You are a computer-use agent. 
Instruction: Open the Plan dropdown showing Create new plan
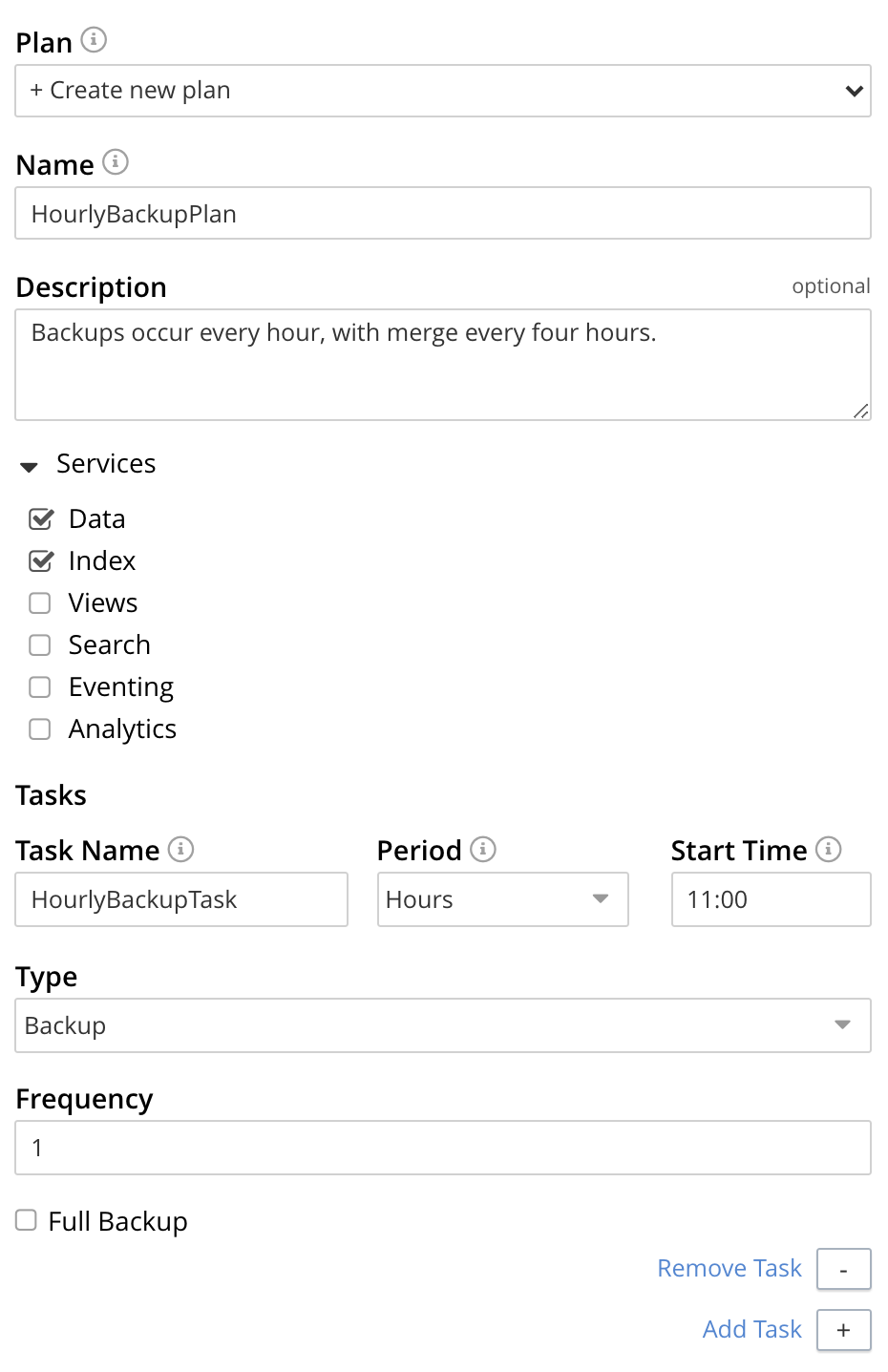pos(443,91)
